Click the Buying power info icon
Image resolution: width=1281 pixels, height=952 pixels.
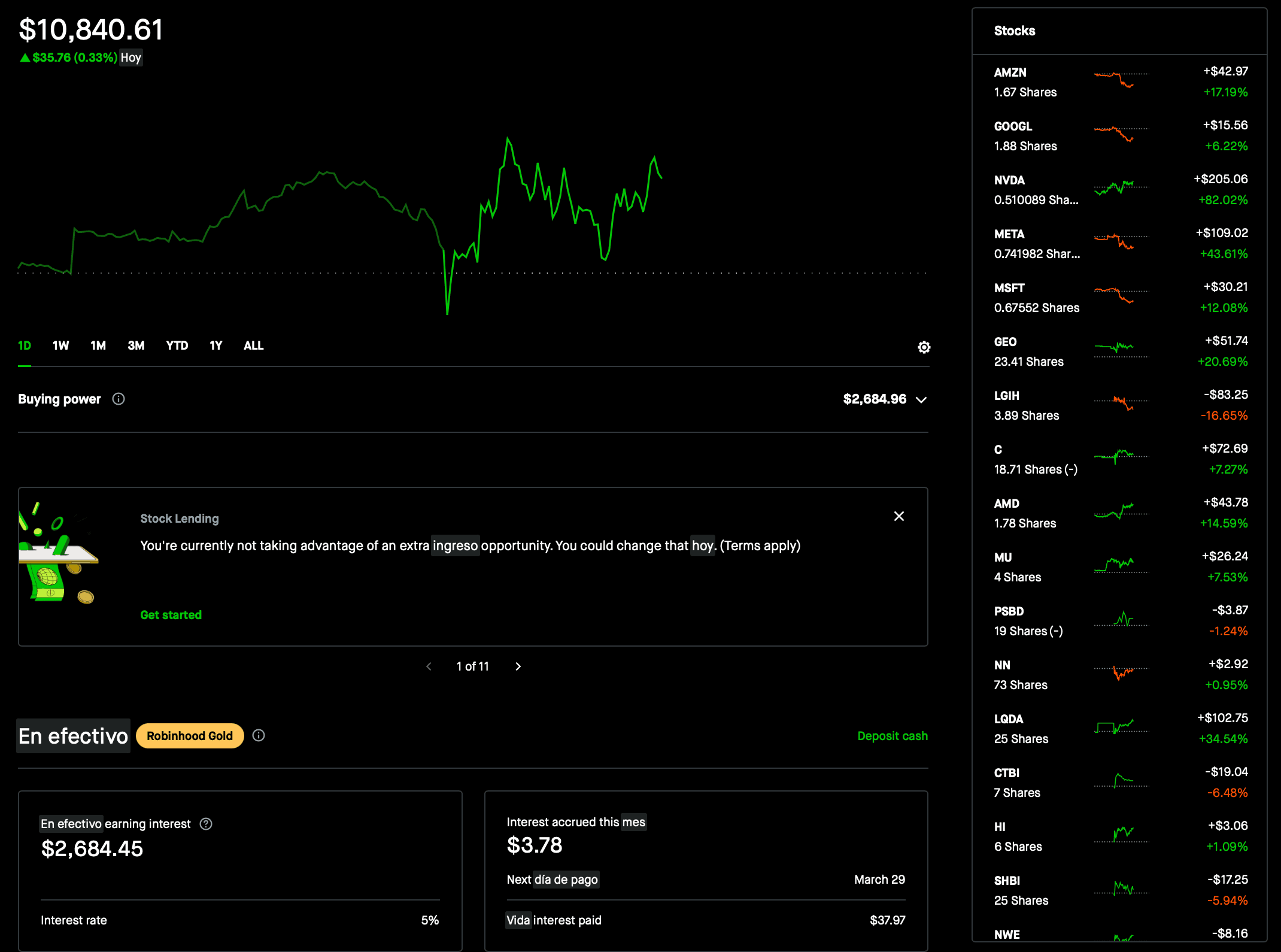click(119, 399)
